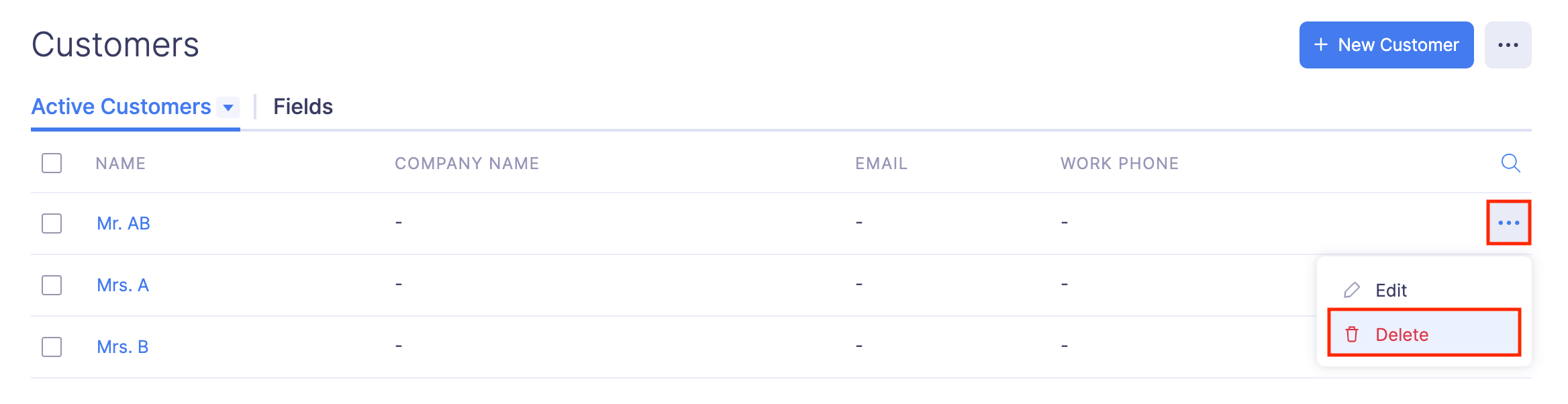Open the Mrs. A customer link
Image resolution: width=1568 pixels, height=404 pixels.
click(123, 285)
